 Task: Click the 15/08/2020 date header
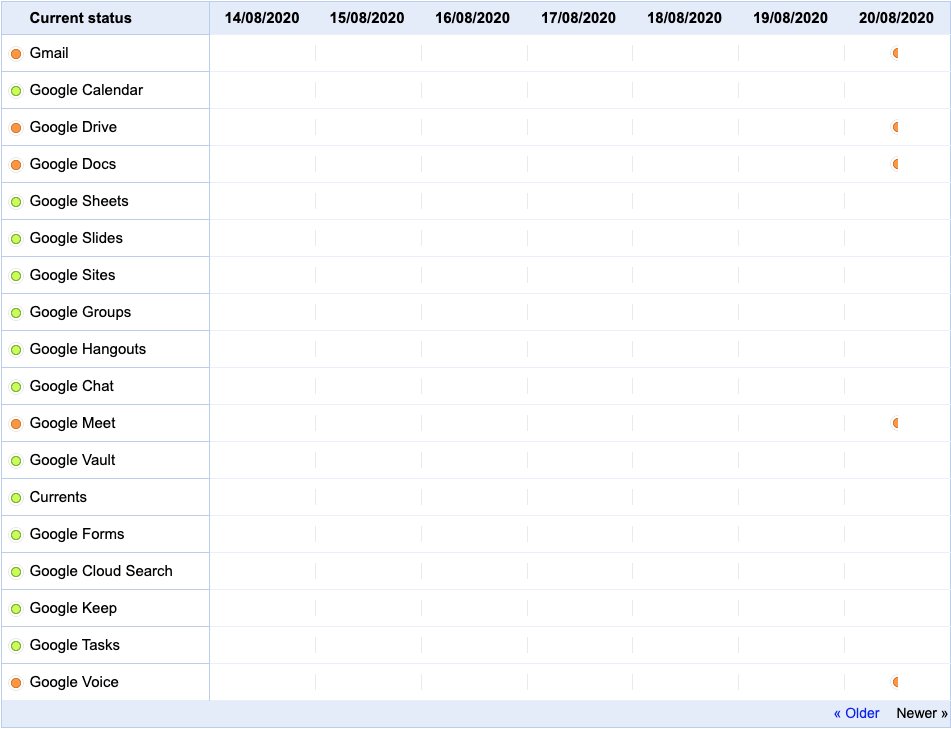coord(367,18)
